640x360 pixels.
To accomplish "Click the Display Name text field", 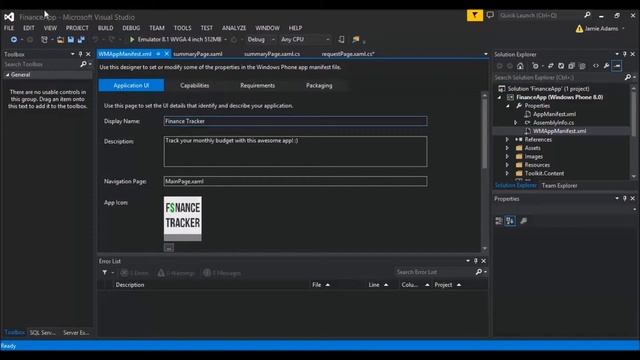I will [x=296, y=121].
